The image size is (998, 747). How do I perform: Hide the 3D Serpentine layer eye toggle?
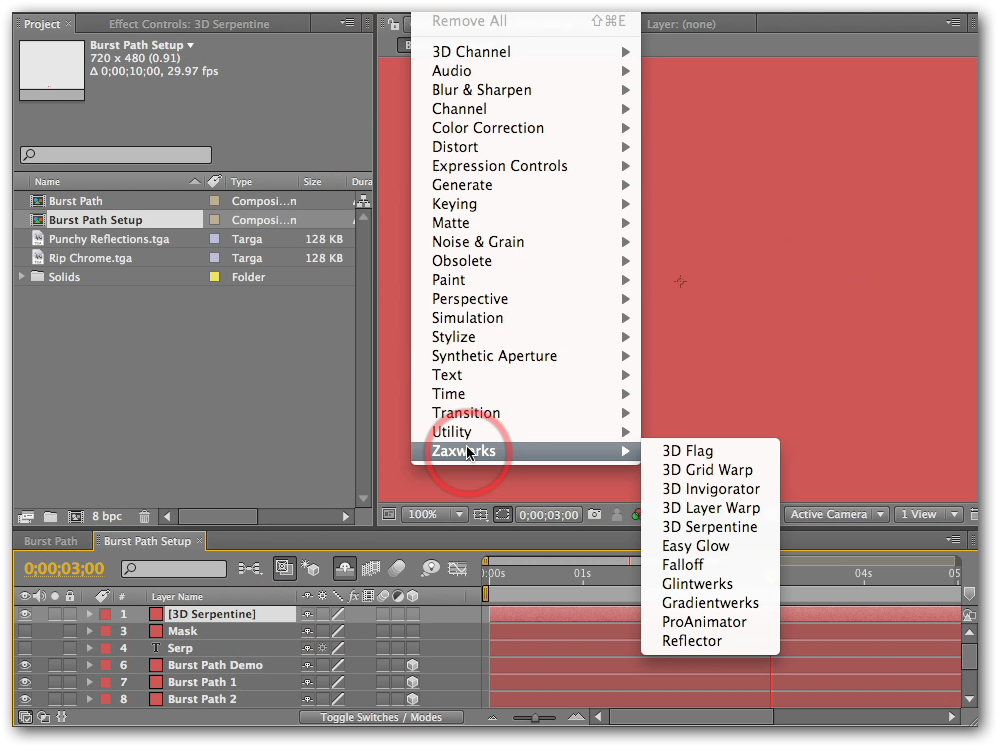[x=25, y=614]
